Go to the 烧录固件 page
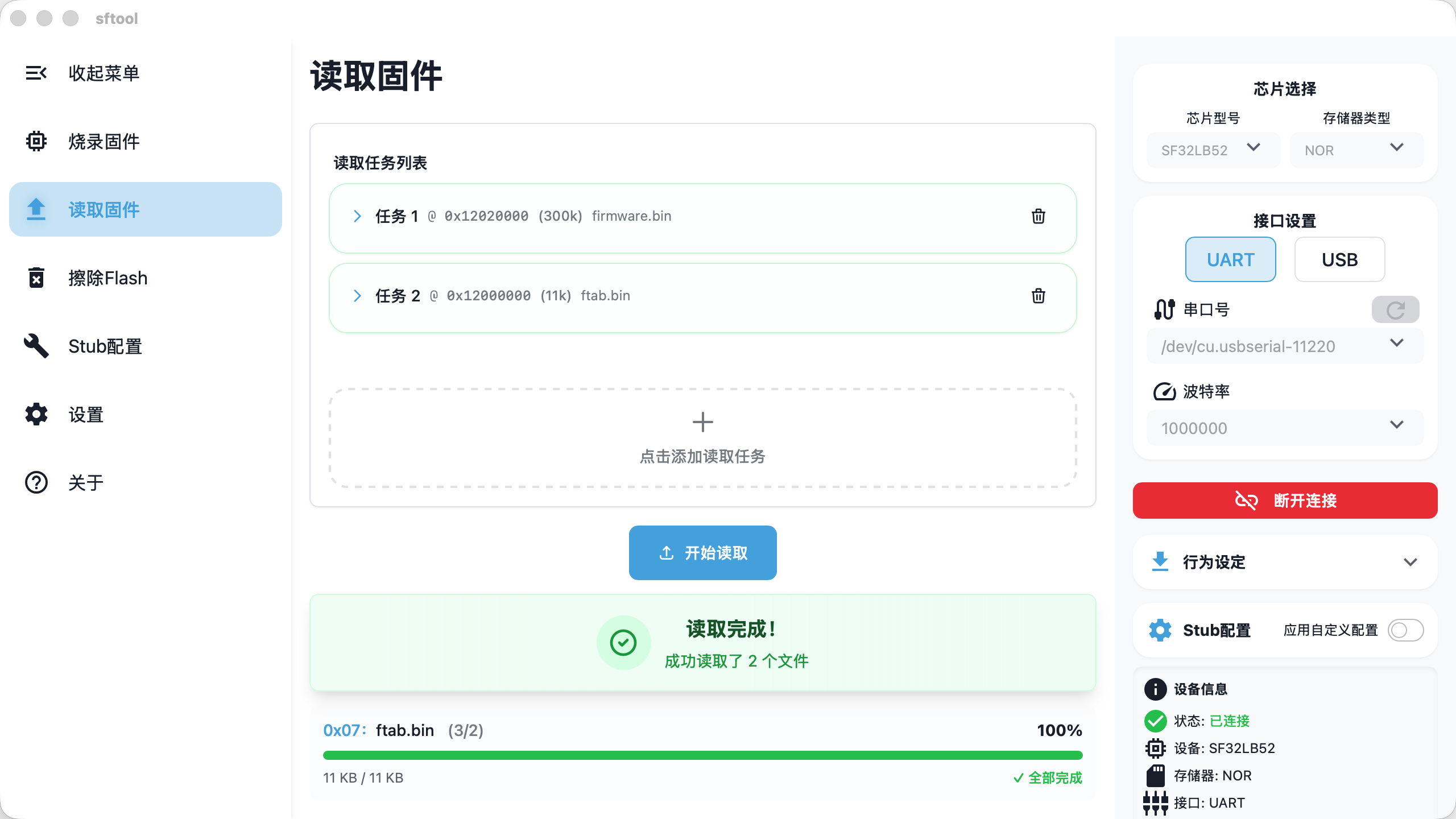Screen dimensions: 1456x819 [x=104, y=142]
